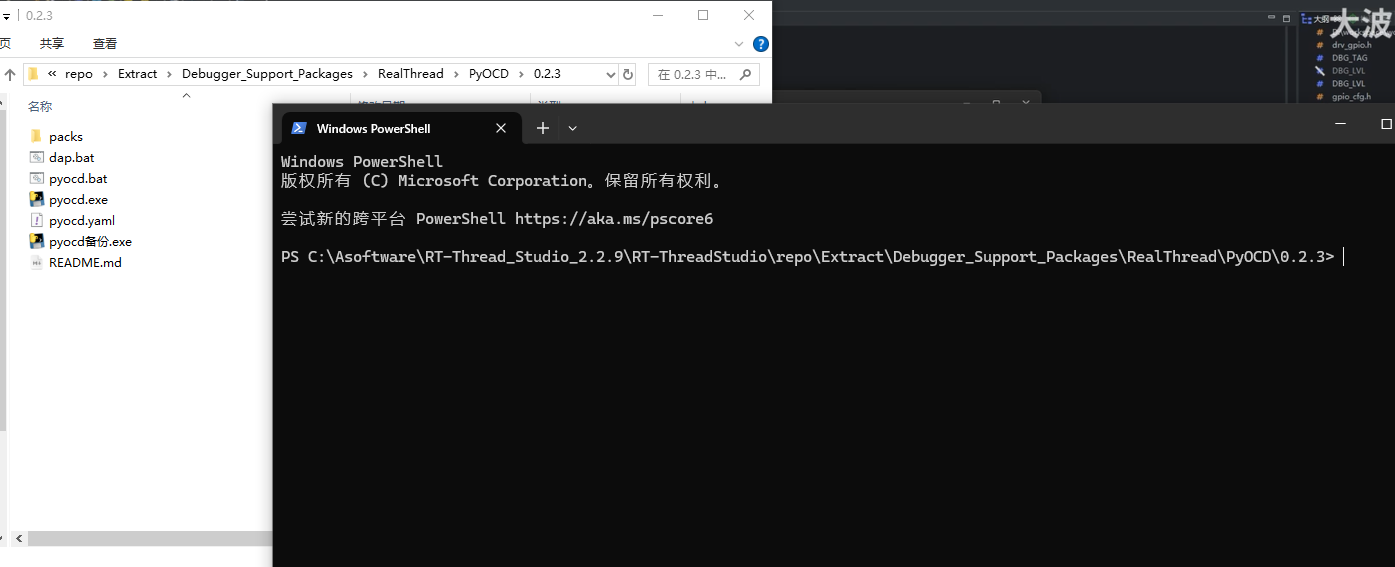Click the pyocd备份.exe Python icon
1395x567 pixels.
point(36,241)
